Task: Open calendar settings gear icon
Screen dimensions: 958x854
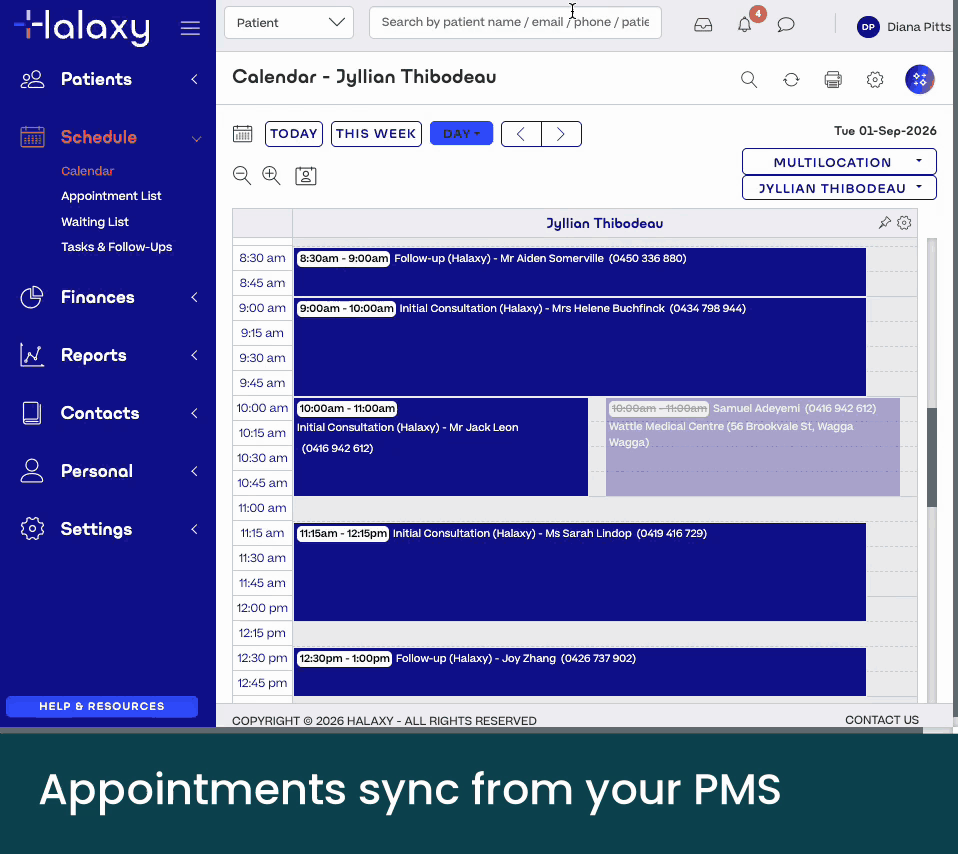Action: [x=875, y=79]
